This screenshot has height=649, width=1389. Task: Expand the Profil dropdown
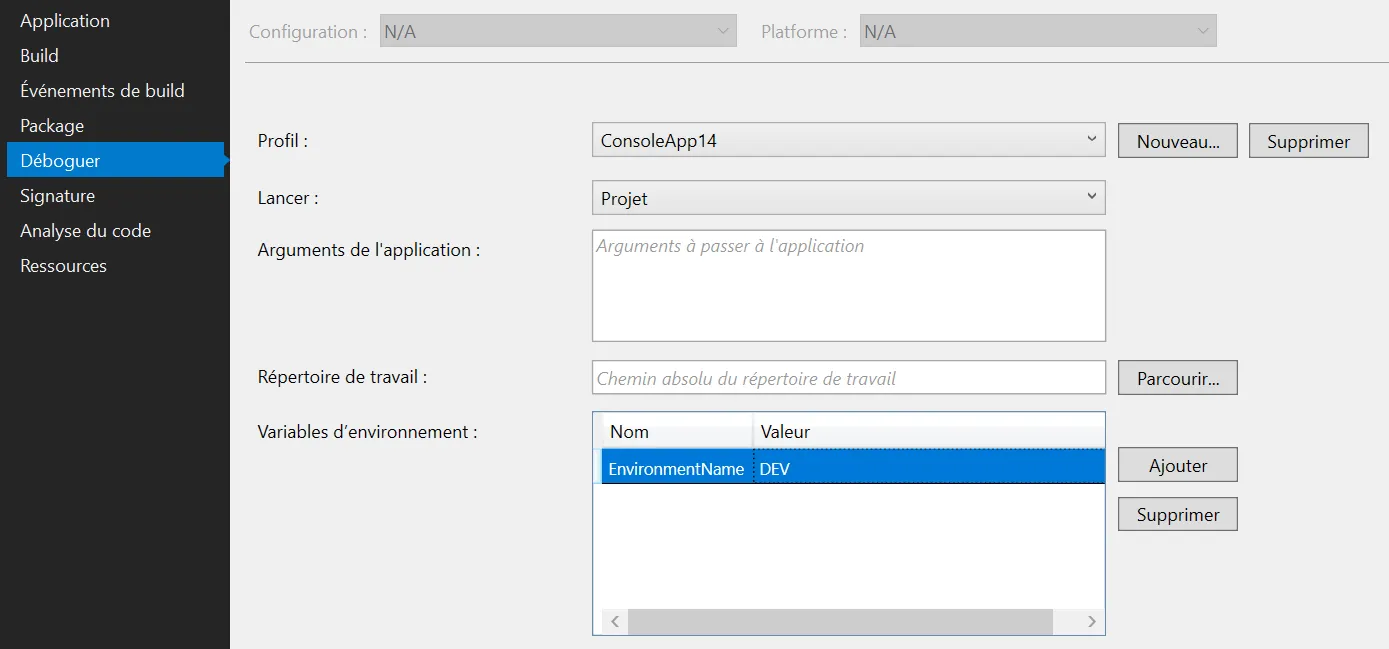pos(848,141)
